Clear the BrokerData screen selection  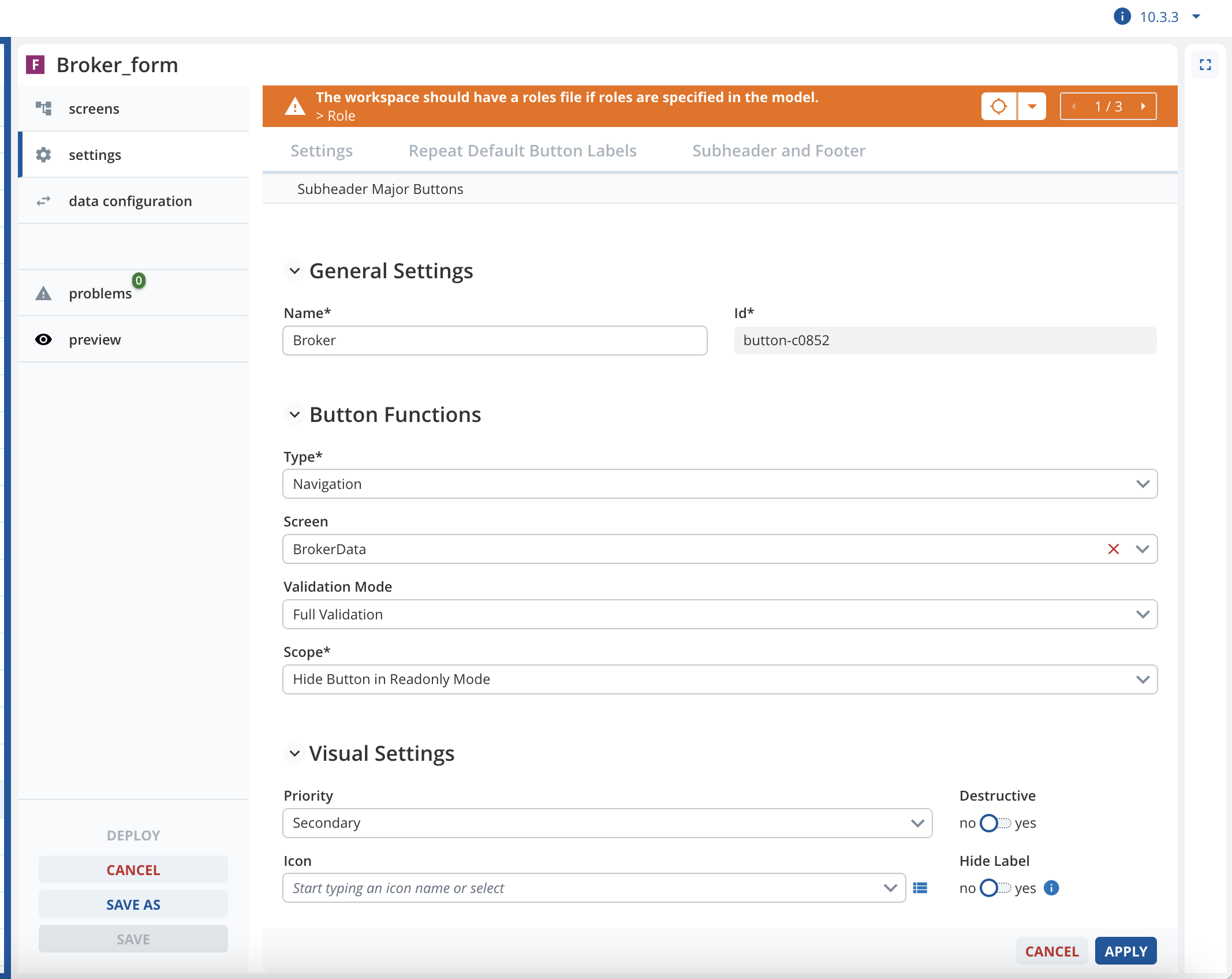click(x=1114, y=549)
